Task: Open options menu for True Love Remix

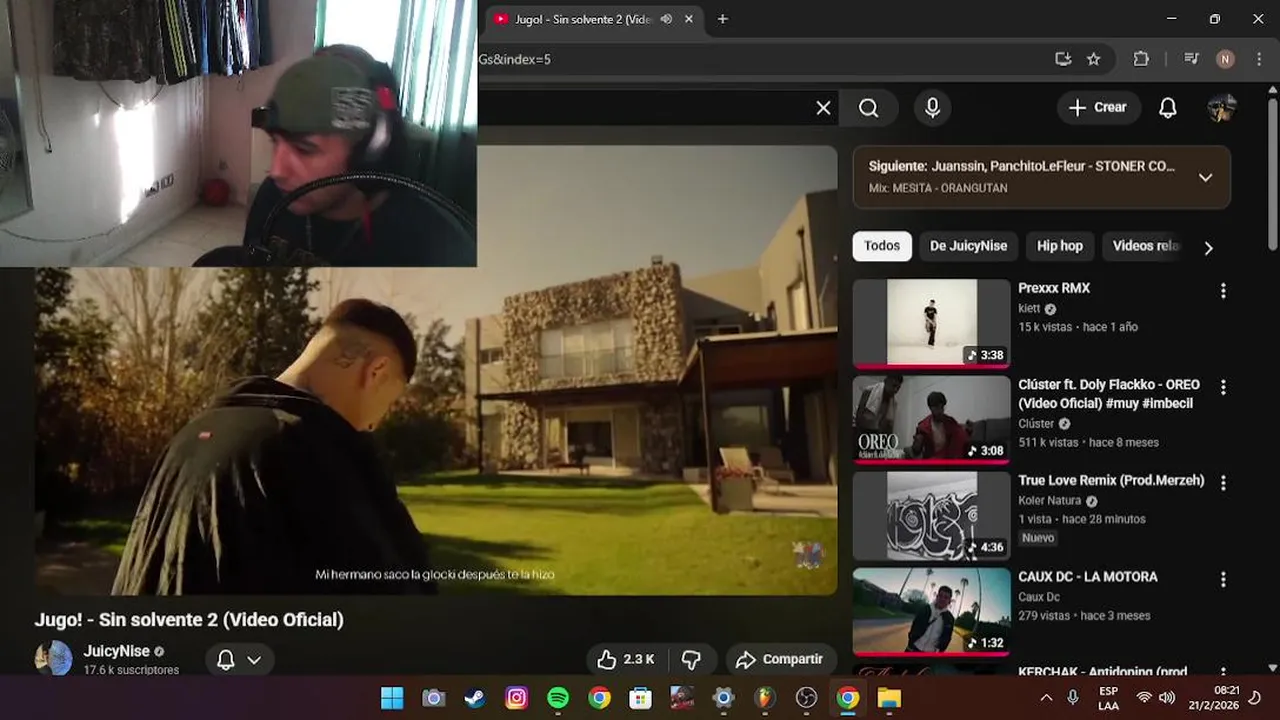Action: coord(1223,483)
